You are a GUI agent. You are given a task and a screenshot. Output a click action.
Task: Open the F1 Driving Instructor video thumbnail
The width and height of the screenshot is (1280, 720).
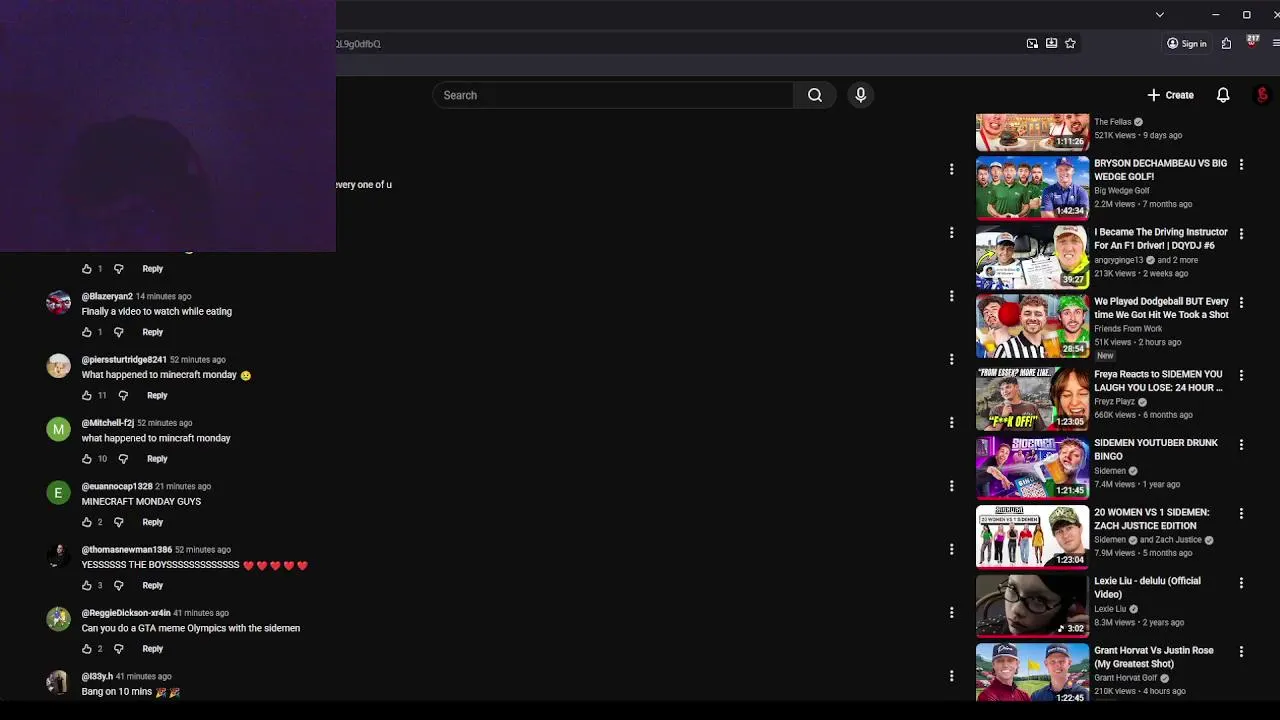tap(1032, 257)
